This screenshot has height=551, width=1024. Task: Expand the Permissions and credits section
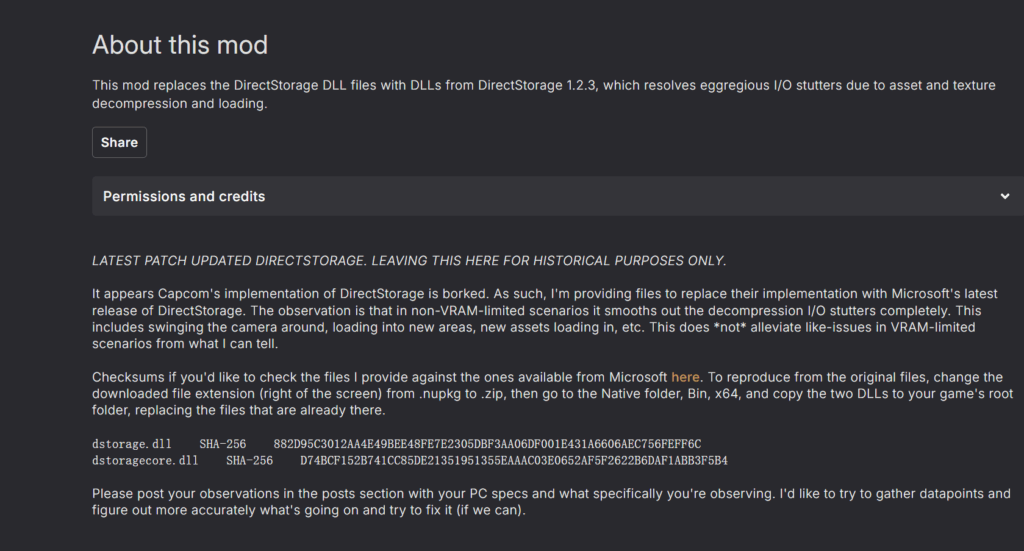[x=184, y=196]
